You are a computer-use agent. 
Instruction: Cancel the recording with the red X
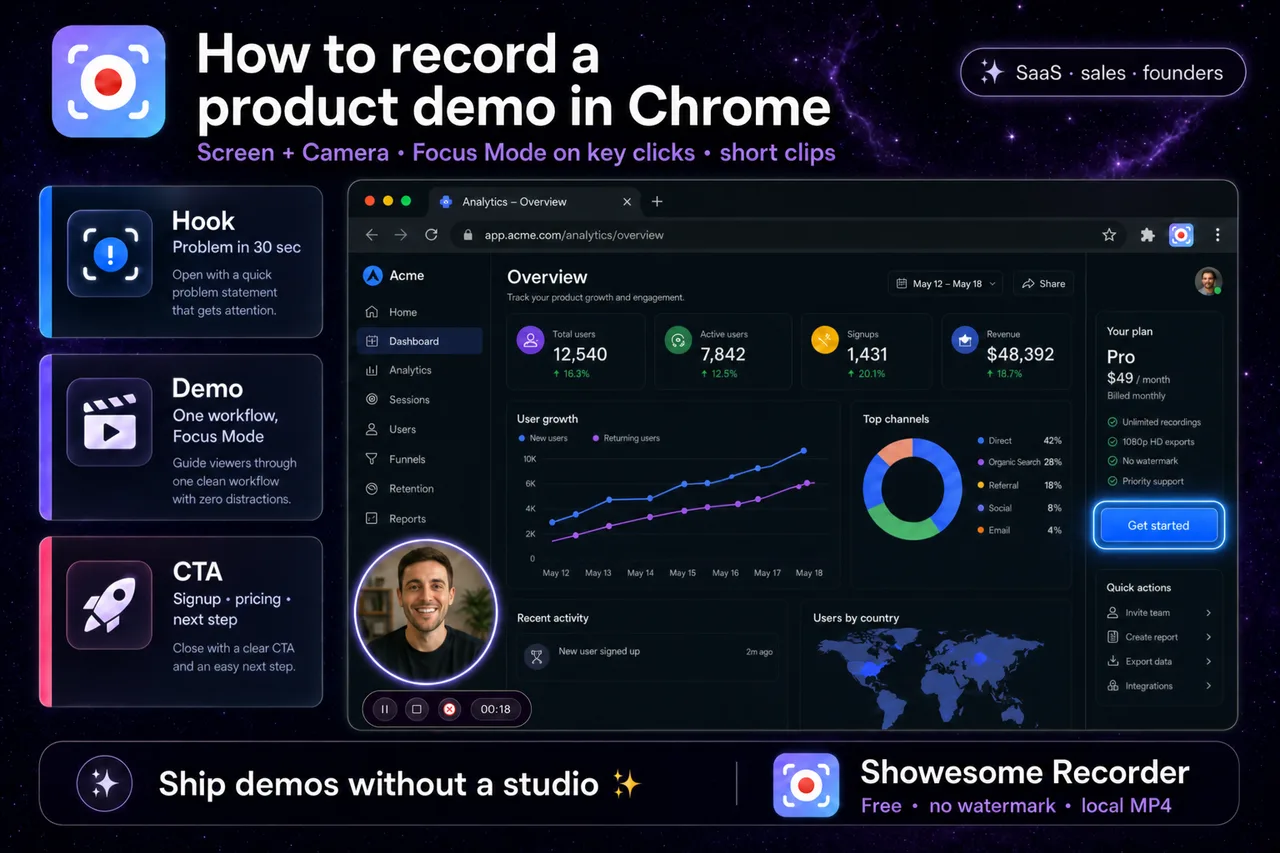point(450,709)
